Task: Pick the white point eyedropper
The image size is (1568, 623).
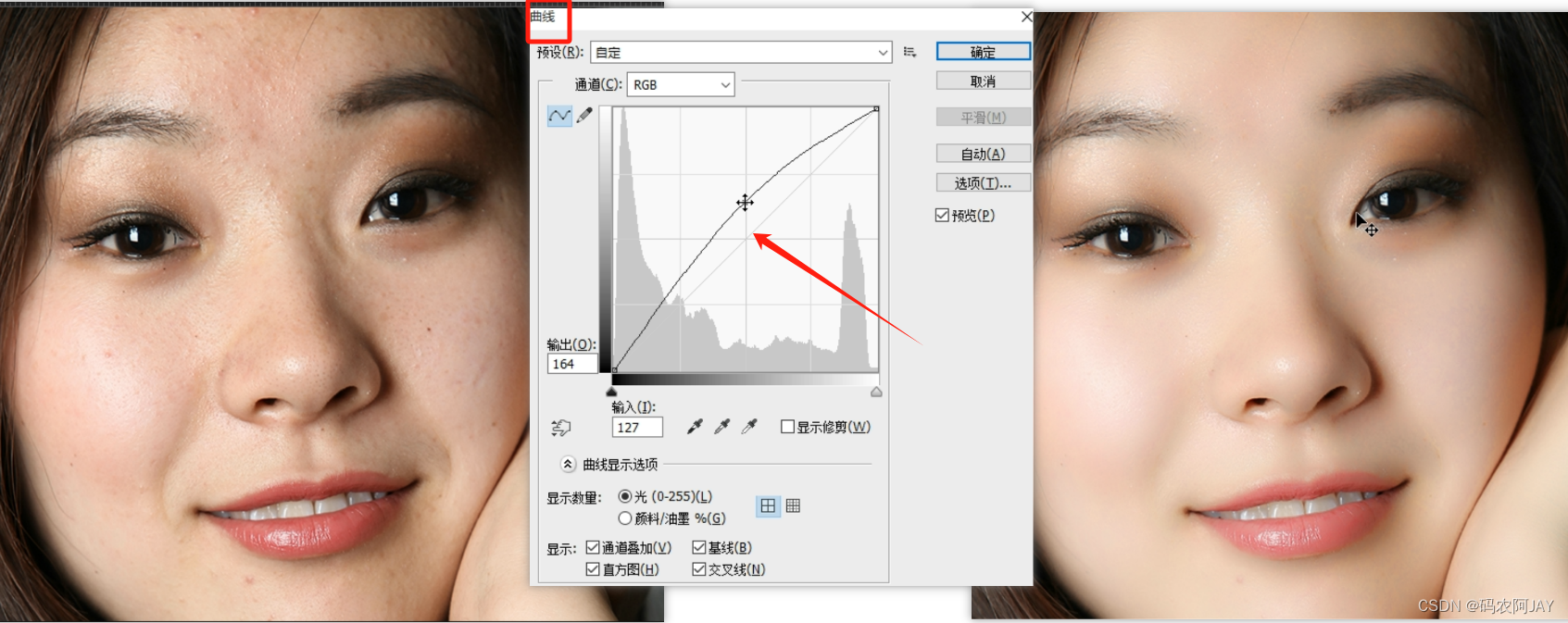Action: point(749,427)
